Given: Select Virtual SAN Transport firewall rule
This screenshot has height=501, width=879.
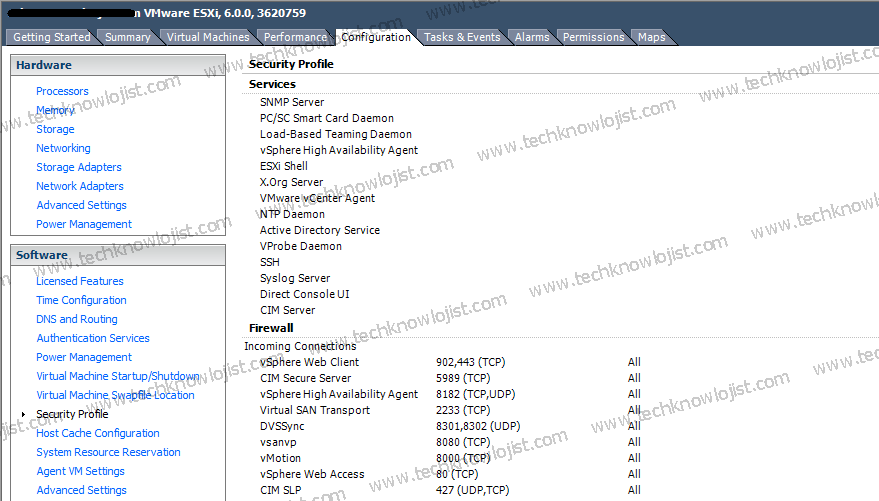Looking at the screenshot, I should coord(315,410).
